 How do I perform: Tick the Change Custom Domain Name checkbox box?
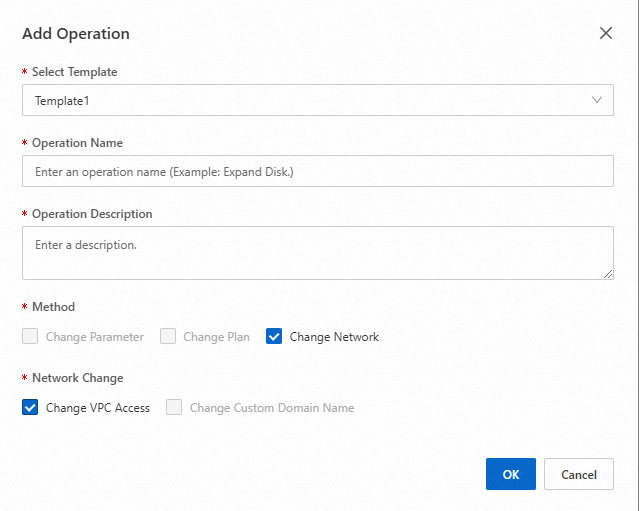(174, 408)
